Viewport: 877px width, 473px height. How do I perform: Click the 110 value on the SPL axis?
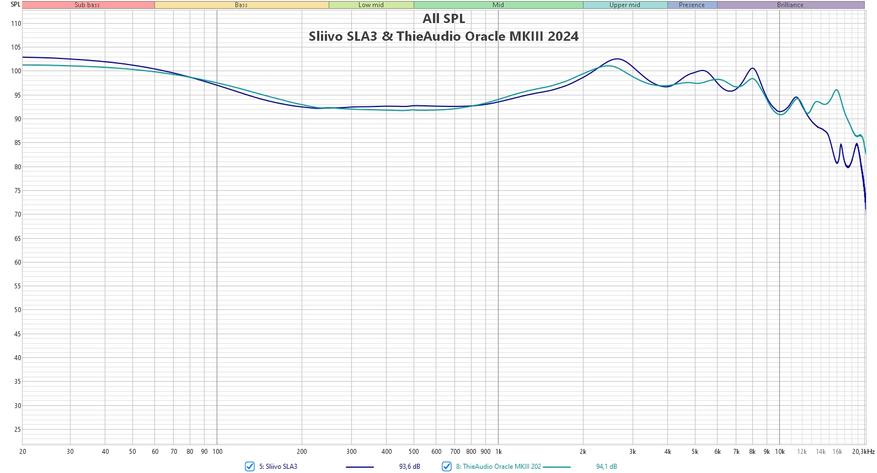[16, 23]
